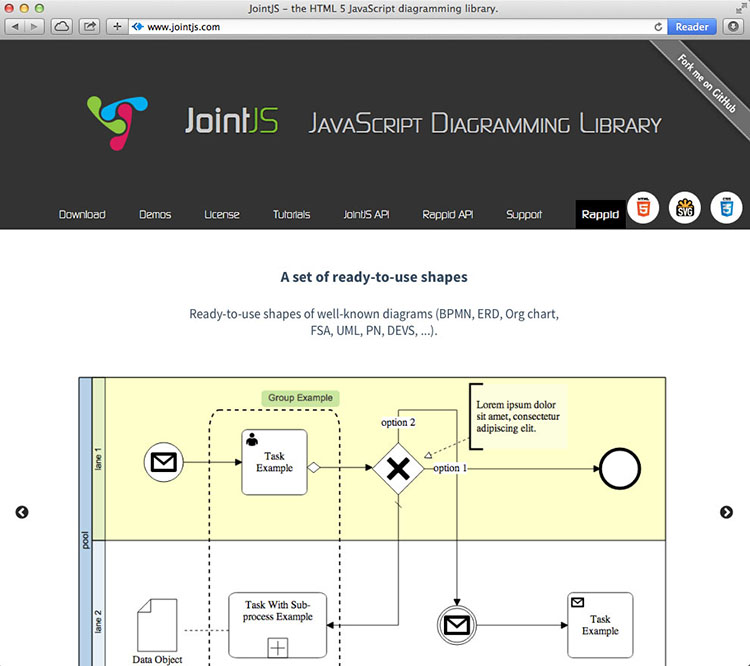Click the add bookmark plus button
This screenshot has height=666, width=750.
coord(117,27)
